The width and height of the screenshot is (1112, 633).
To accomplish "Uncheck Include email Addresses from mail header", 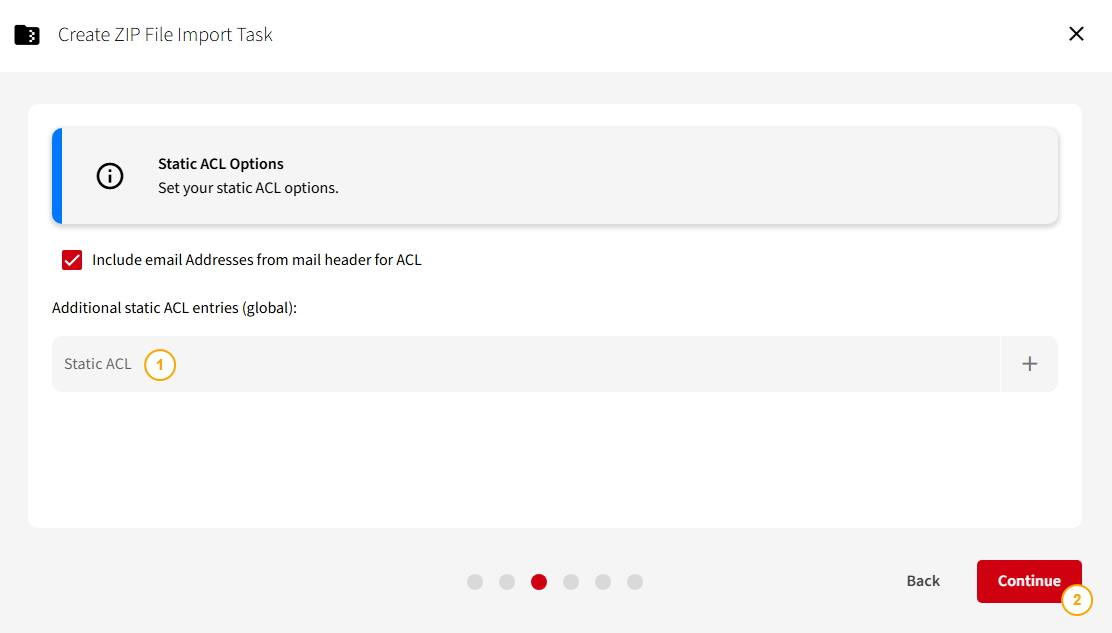I will [x=72, y=260].
